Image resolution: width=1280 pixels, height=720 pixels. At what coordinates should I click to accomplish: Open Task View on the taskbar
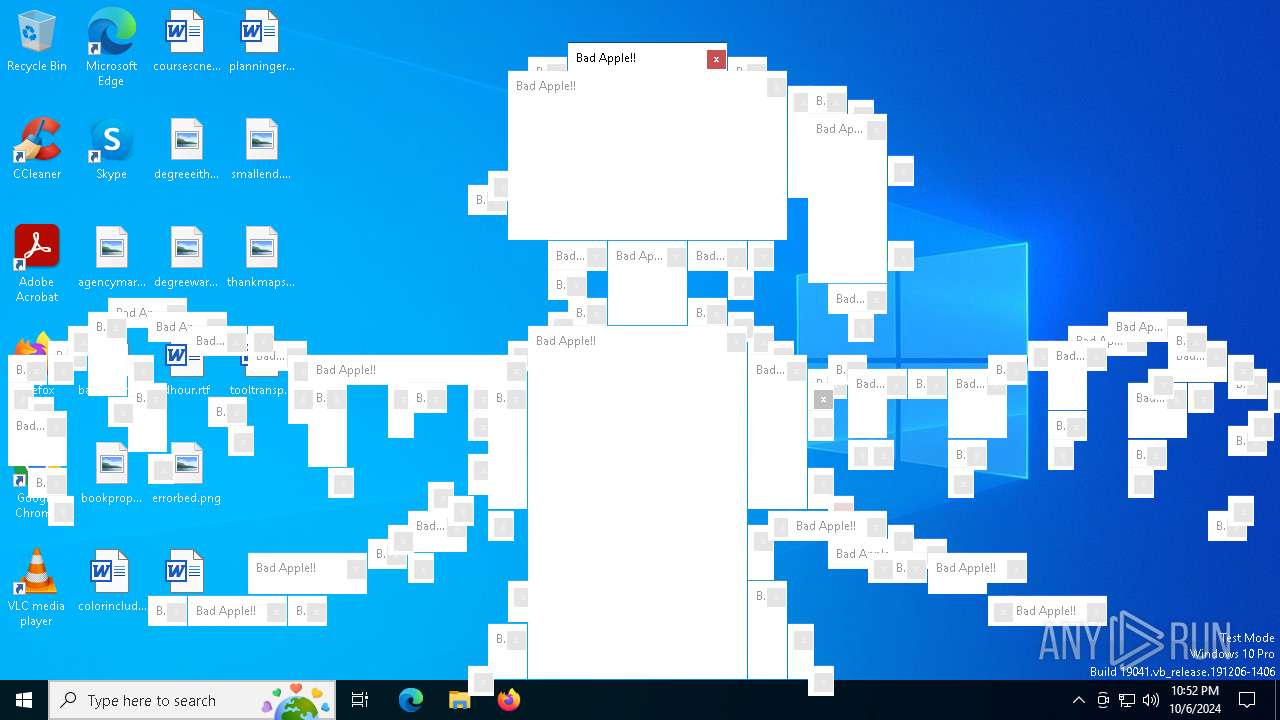click(360, 700)
